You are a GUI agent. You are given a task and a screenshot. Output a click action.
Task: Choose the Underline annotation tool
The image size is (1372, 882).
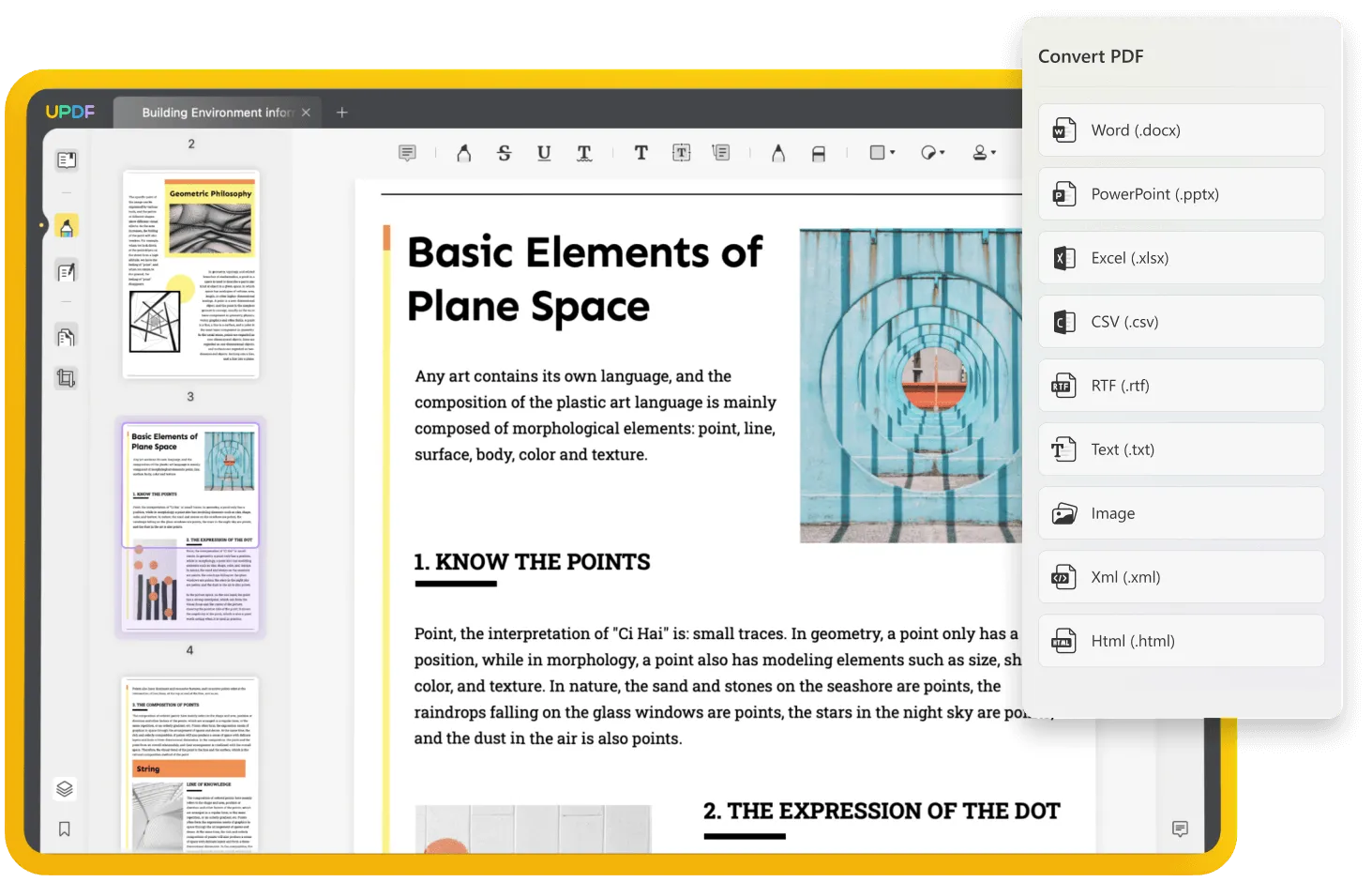[544, 153]
